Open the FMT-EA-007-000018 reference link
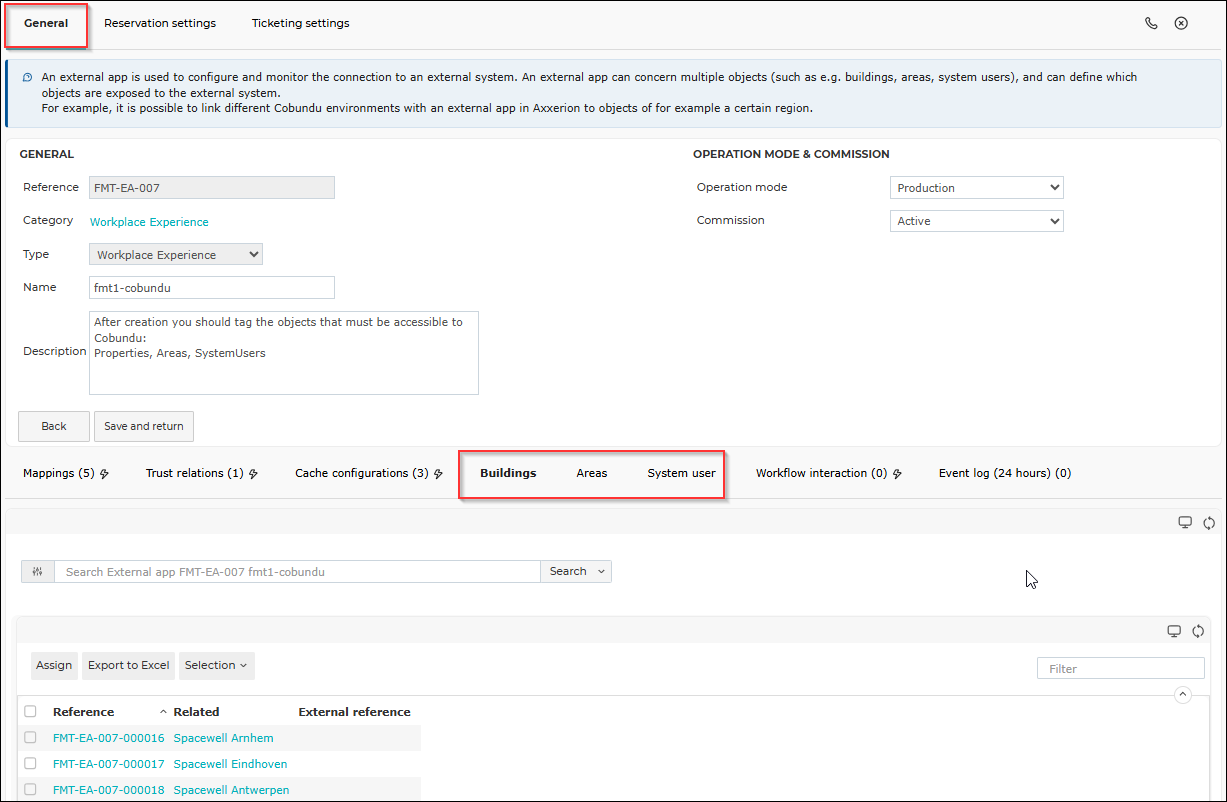Viewport: 1227px width, 802px height. (108, 790)
